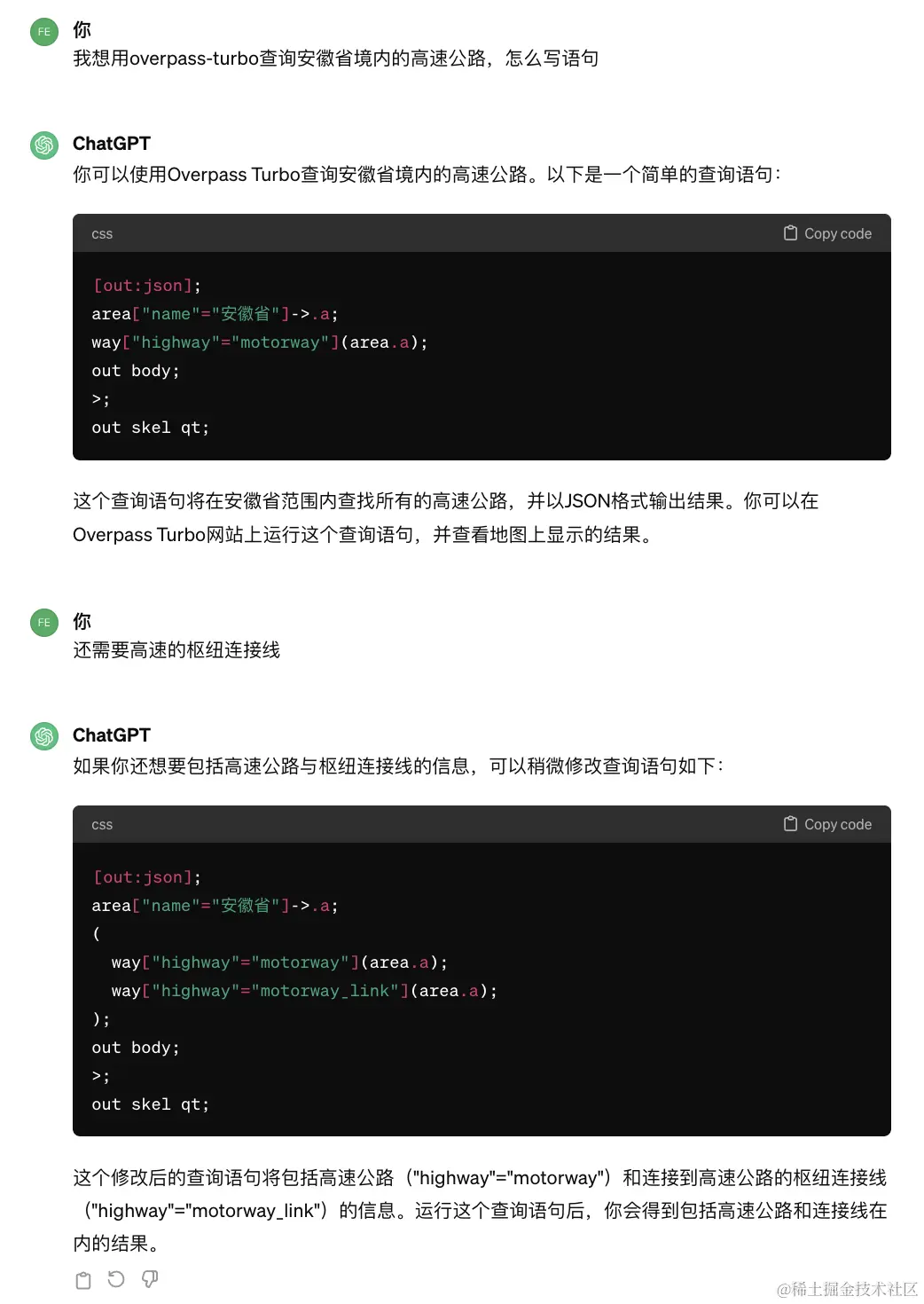
Task: Click the thumbs-down feedback icon
Action: 150,1279
